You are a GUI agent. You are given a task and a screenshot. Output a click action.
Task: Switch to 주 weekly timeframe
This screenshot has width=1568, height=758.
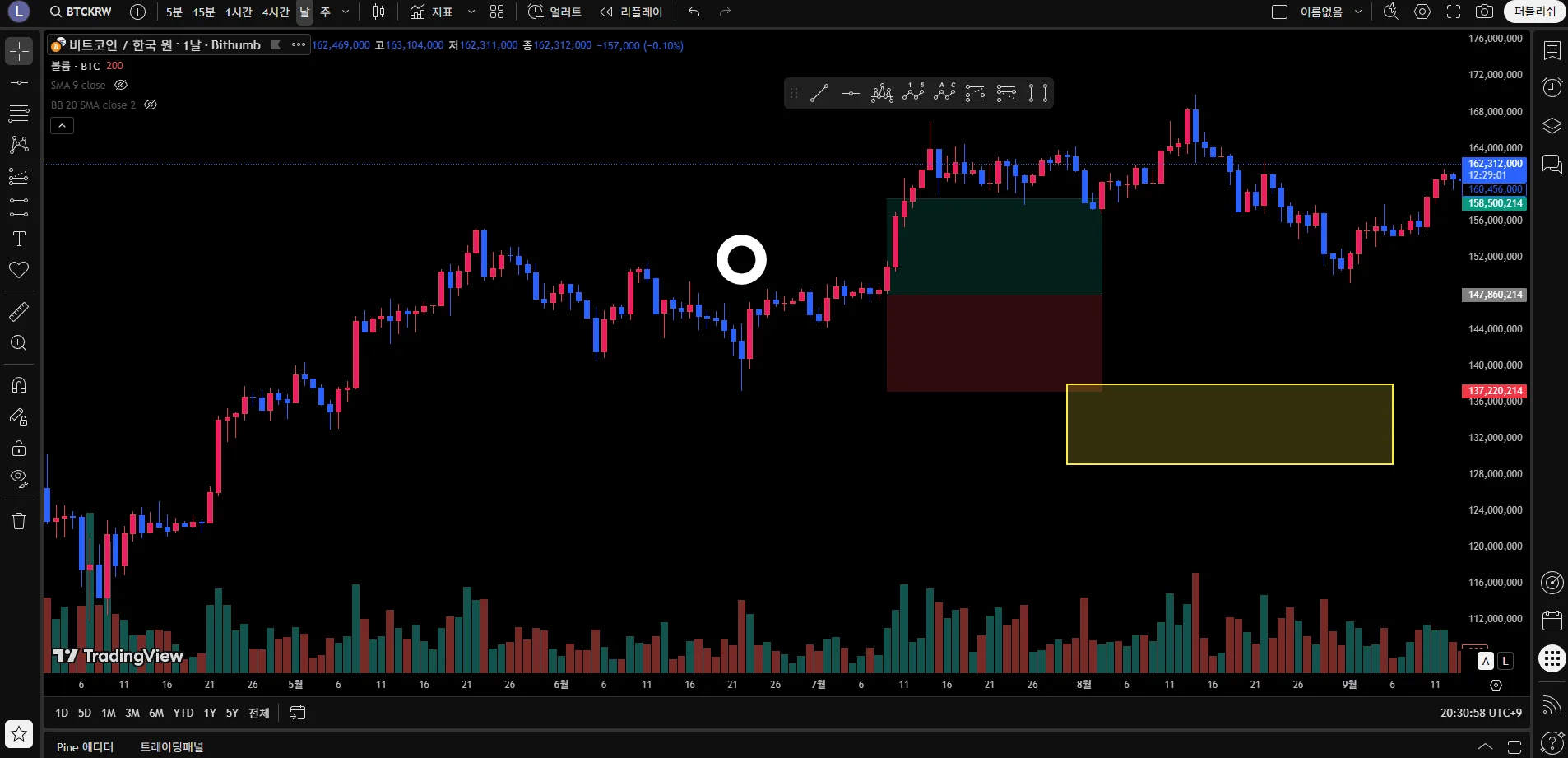point(325,12)
